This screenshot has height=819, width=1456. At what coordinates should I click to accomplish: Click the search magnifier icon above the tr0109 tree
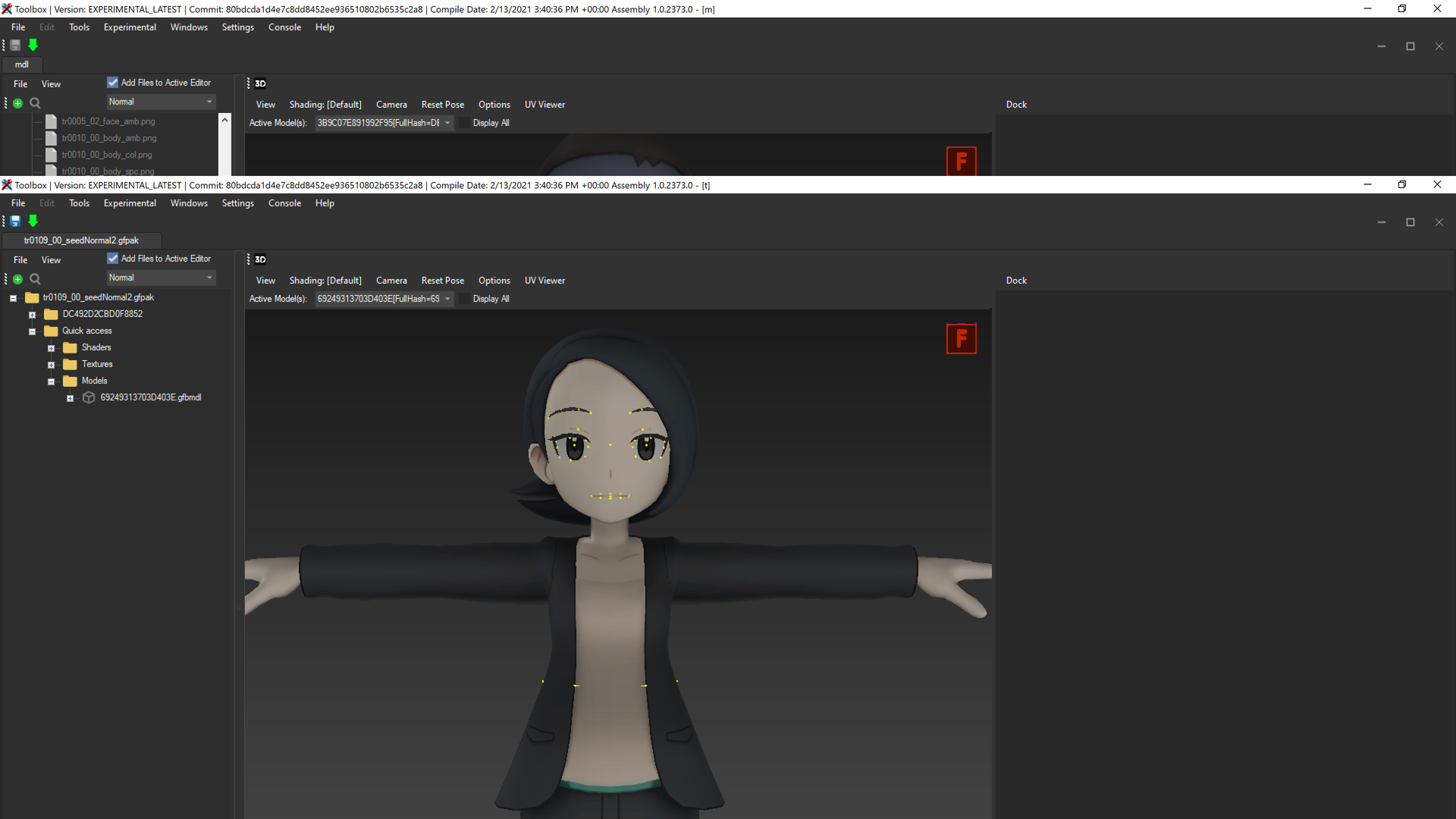tap(35, 279)
